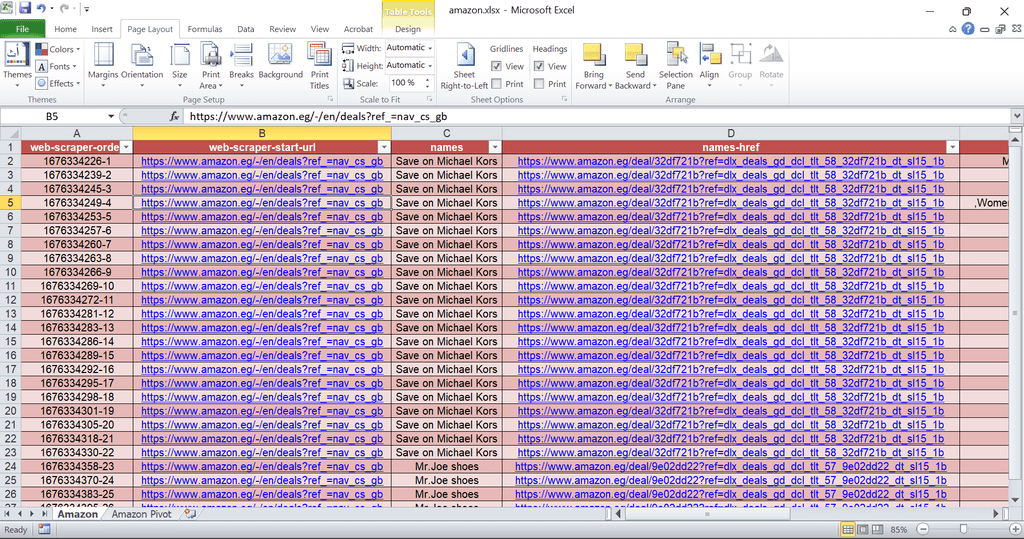1024x539 pixels.
Task: Click Send Backward
Action: coord(635,65)
